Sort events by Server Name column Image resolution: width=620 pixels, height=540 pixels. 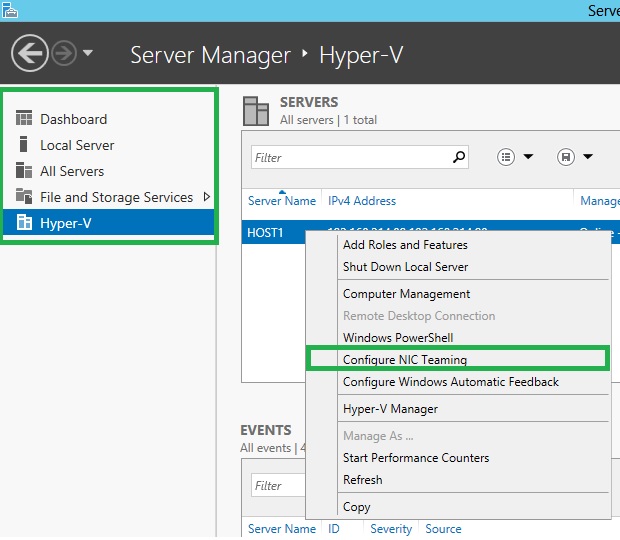click(x=282, y=529)
